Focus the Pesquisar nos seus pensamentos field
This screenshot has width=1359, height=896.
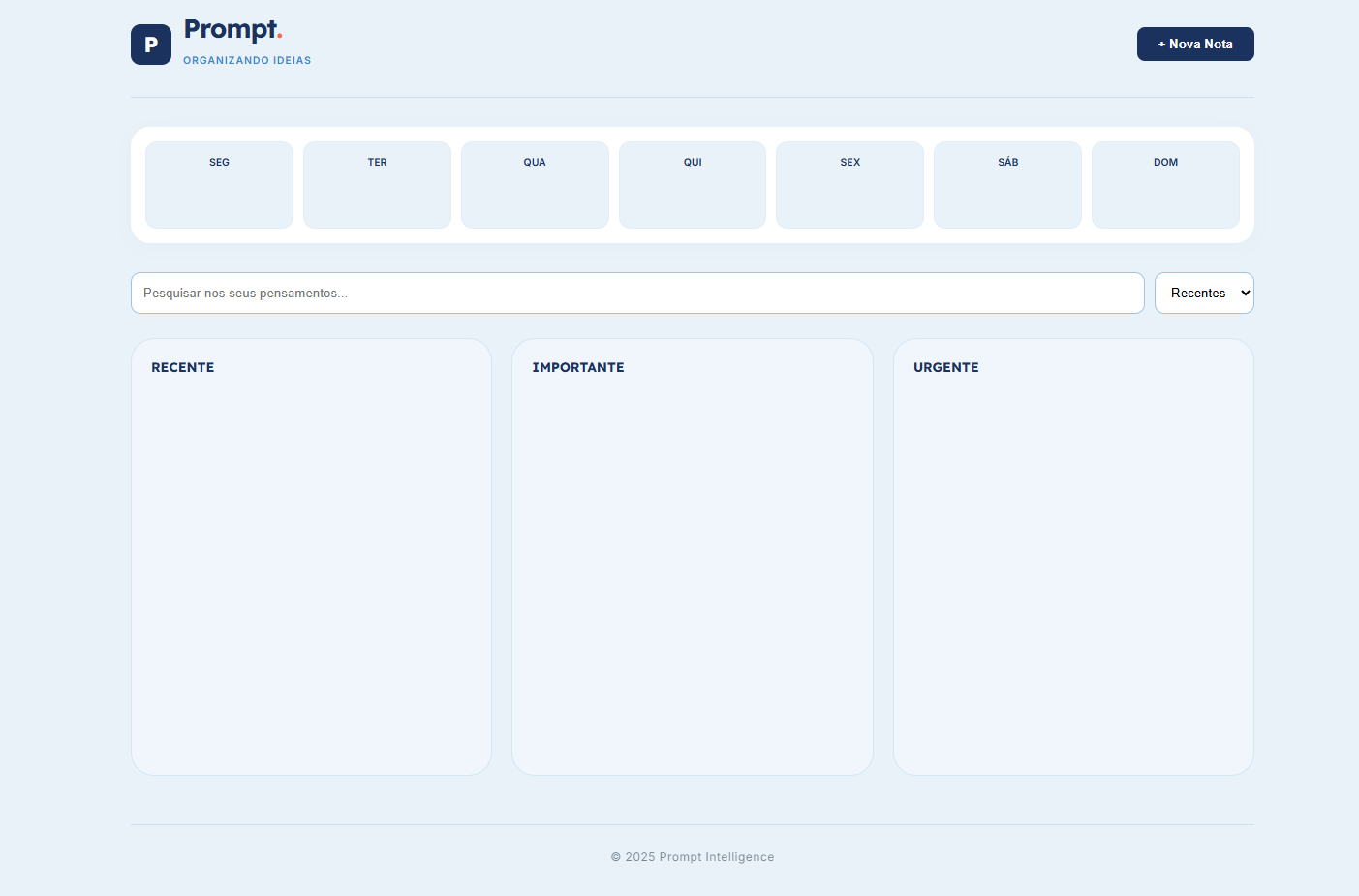pyautogui.click(x=636, y=293)
